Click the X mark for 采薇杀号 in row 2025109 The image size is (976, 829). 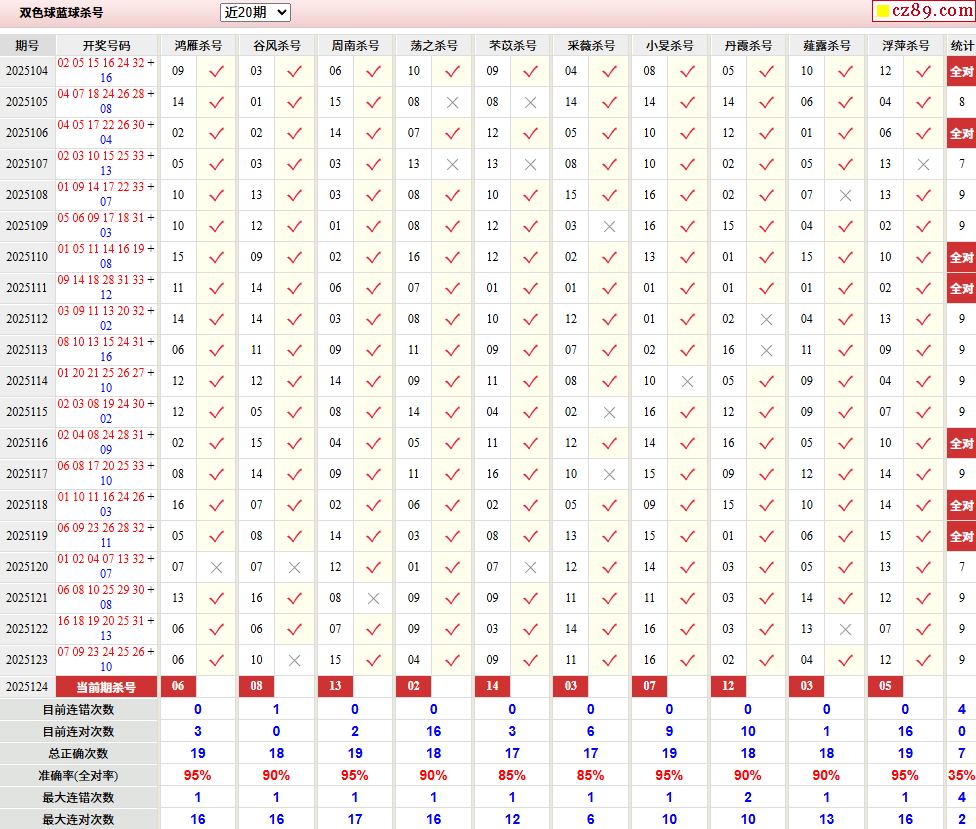609,226
